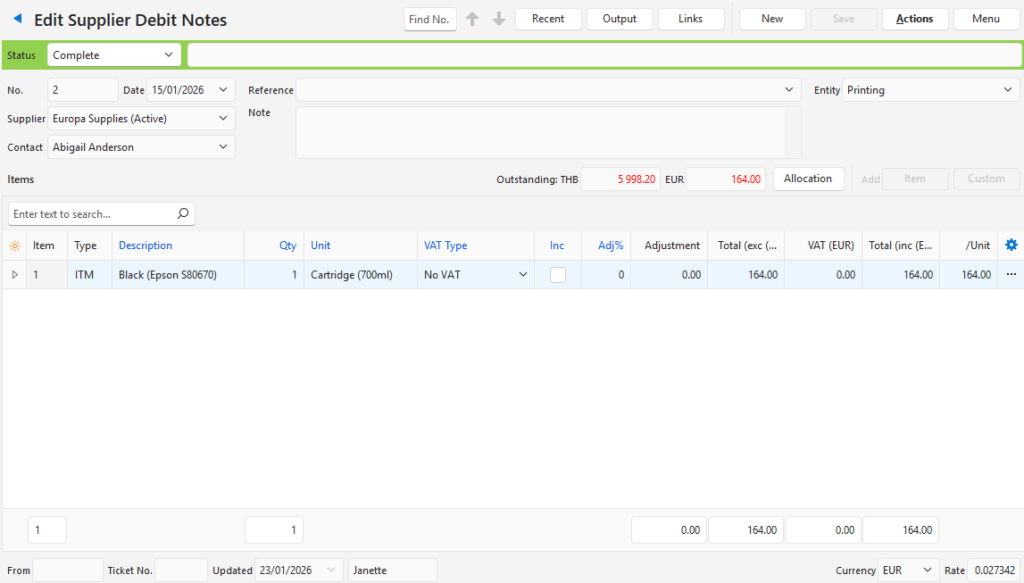Toggle the Inc checkbox for Black cartridge

(558, 275)
